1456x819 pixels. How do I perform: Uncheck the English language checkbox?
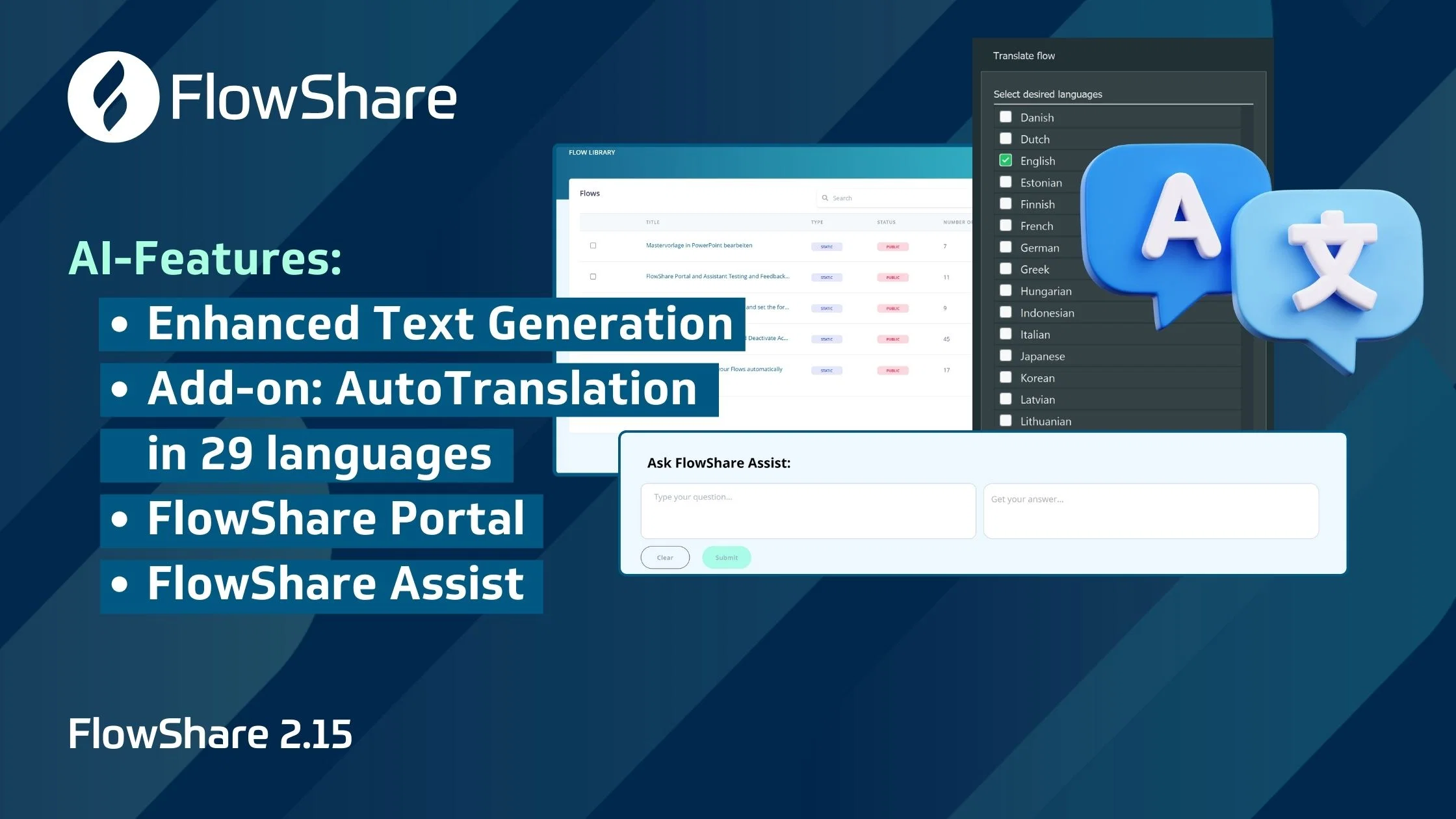point(1006,161)
